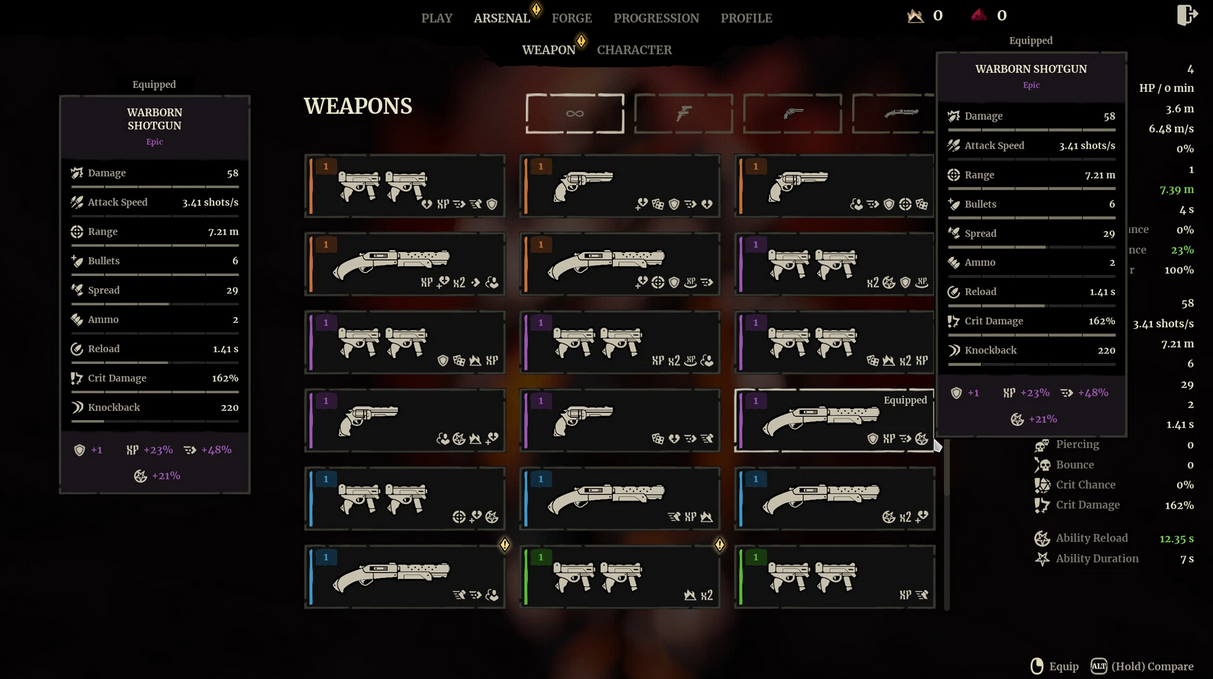The width and height of the screenshot is (1213, 679).
Task: Select the equipped Warborn Shotgun card
Action: 834,420
